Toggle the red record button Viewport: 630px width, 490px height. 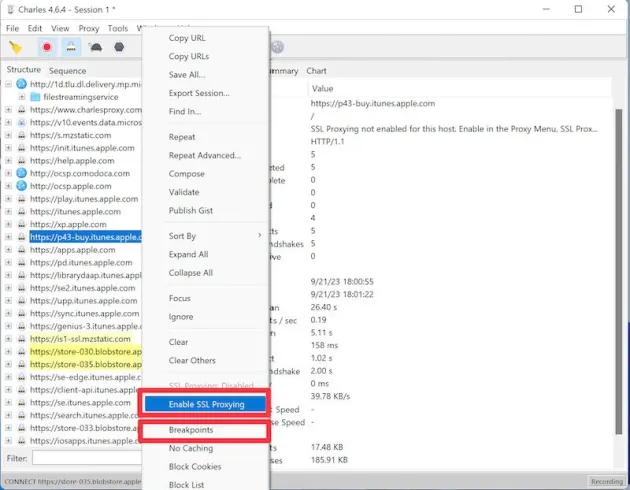point(47,46)
